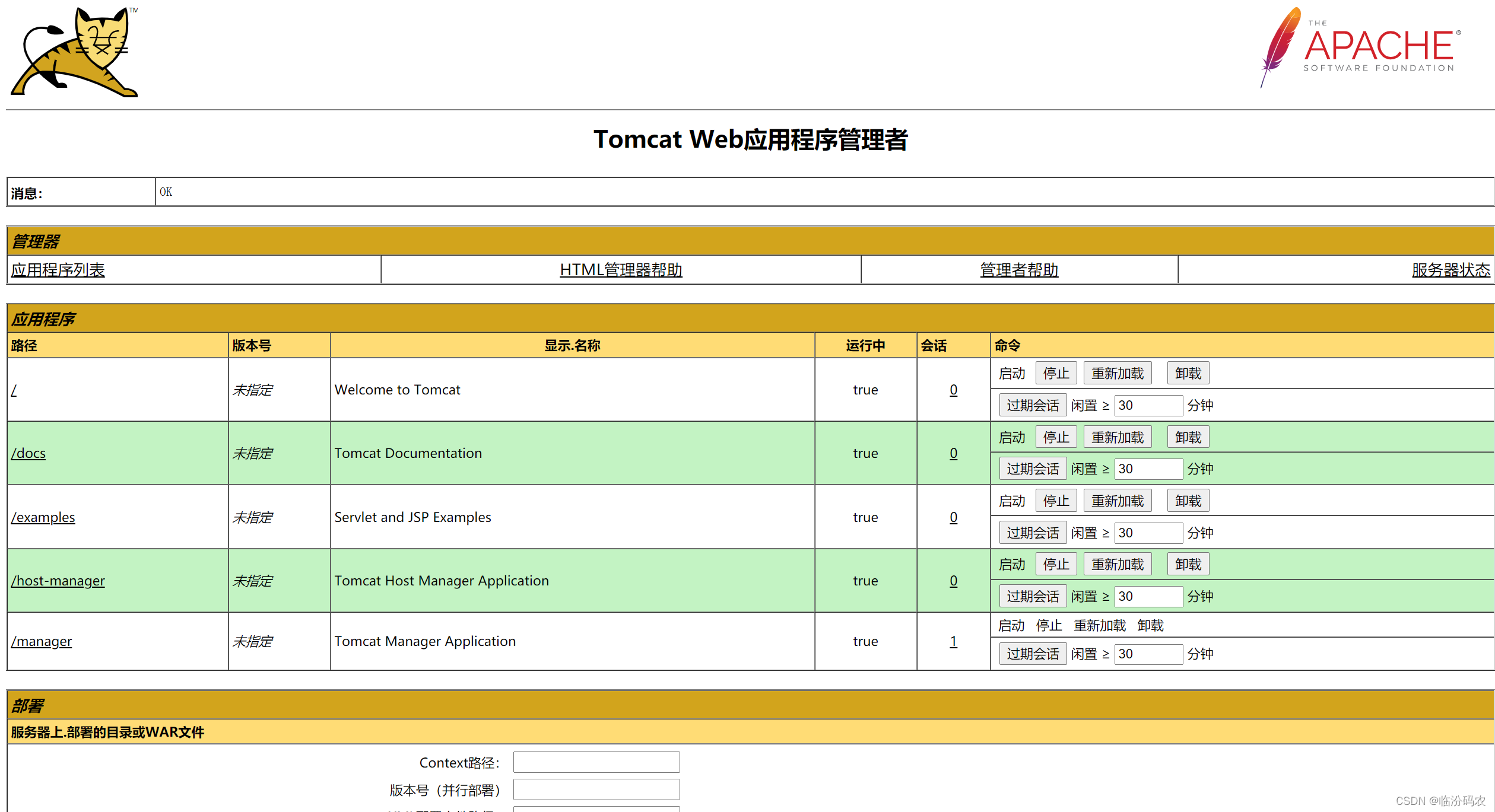
Task: Undeploy the /host-manager application
Action: [1188, 565]
